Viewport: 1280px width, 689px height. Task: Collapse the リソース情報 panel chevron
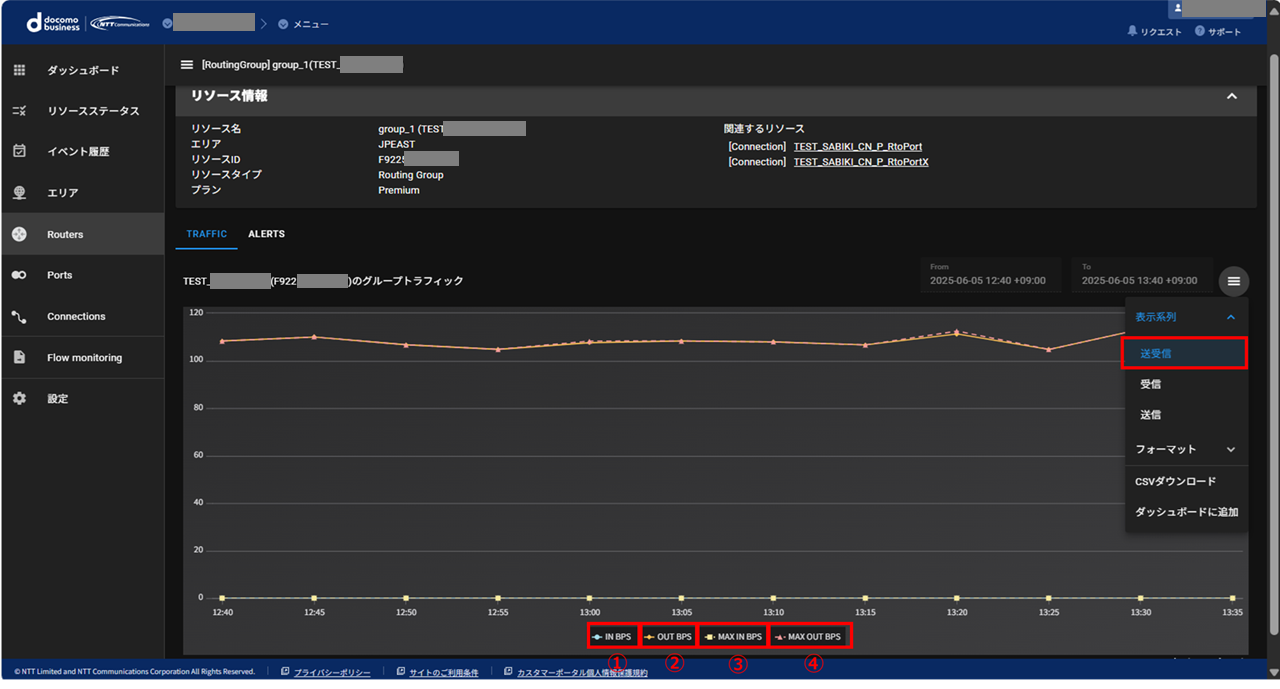tap(1232, 96)
